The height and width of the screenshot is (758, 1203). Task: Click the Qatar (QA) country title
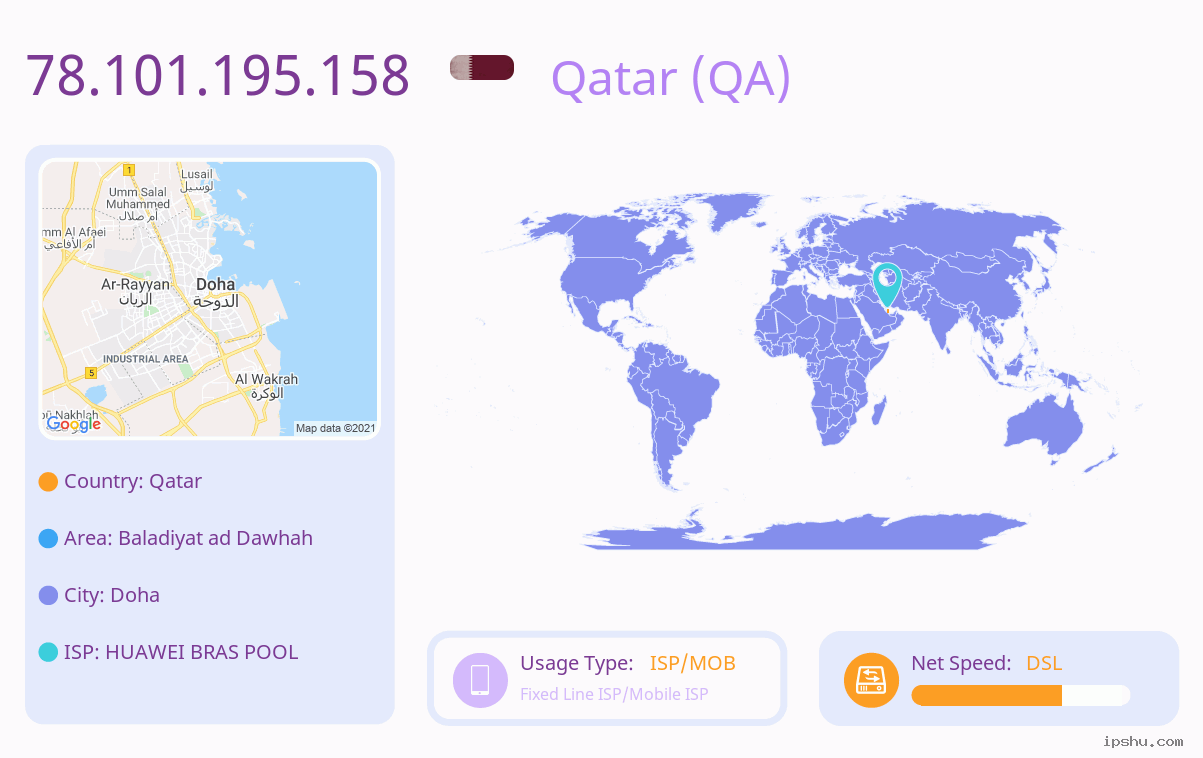pos(671,78)
